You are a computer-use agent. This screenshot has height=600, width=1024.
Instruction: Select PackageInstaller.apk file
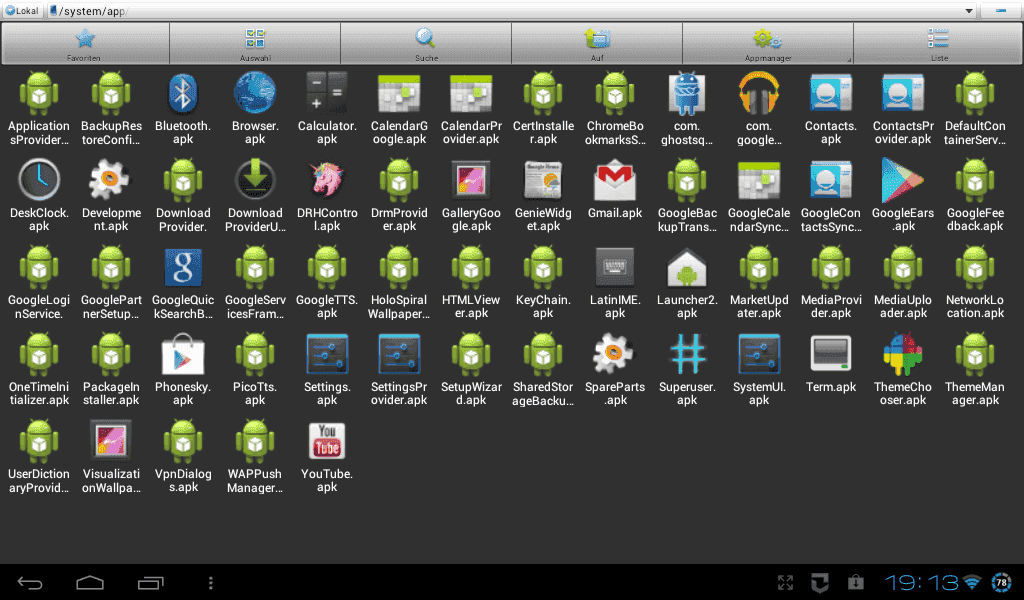point(111,354)
